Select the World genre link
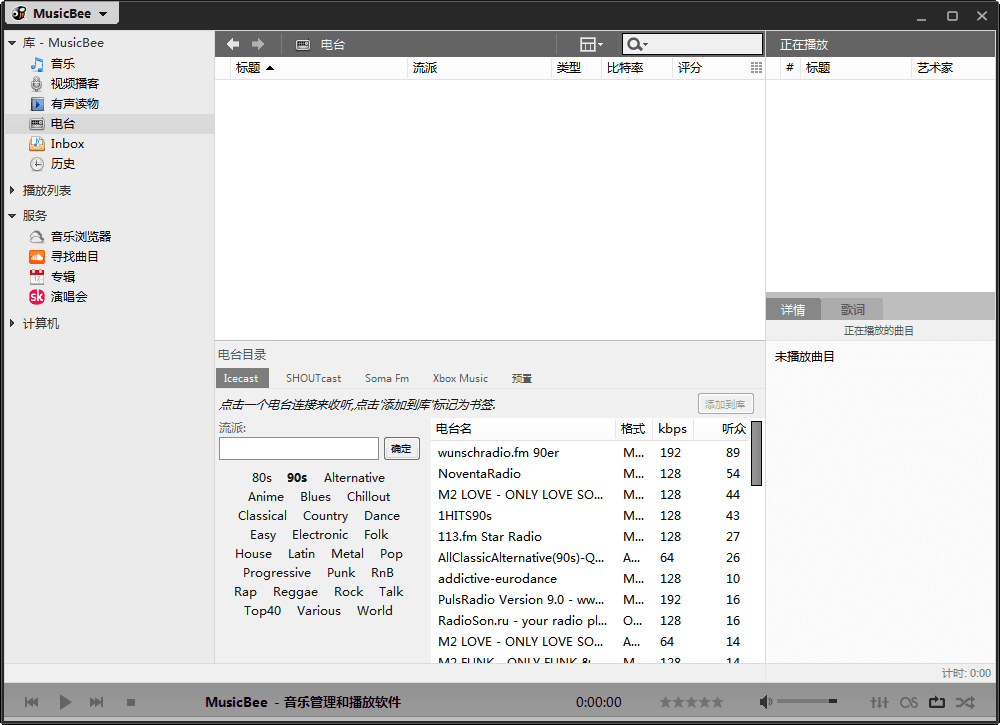This screenshot has height=725, width=1000. tap(374, 611)
